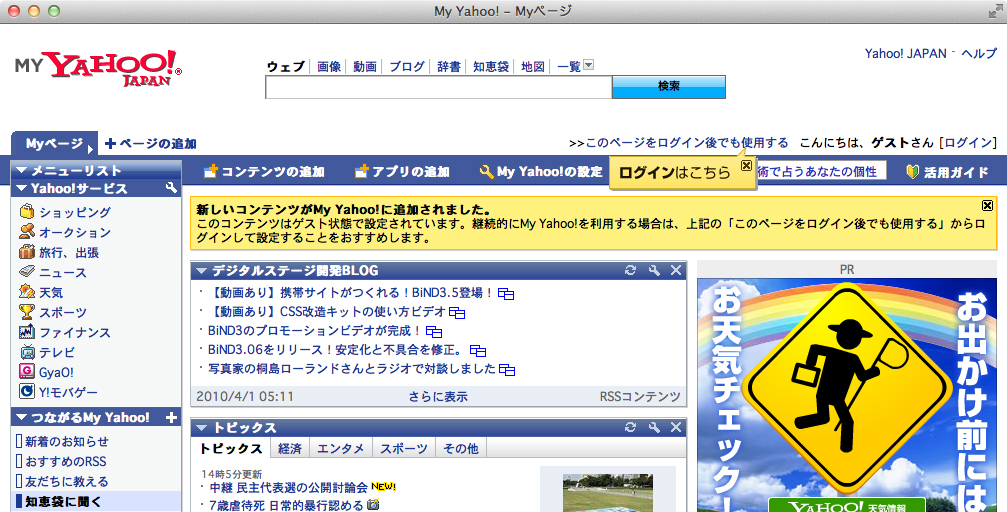Click the GyaO! icon
Screen dimensions: 1007x512
27,371
